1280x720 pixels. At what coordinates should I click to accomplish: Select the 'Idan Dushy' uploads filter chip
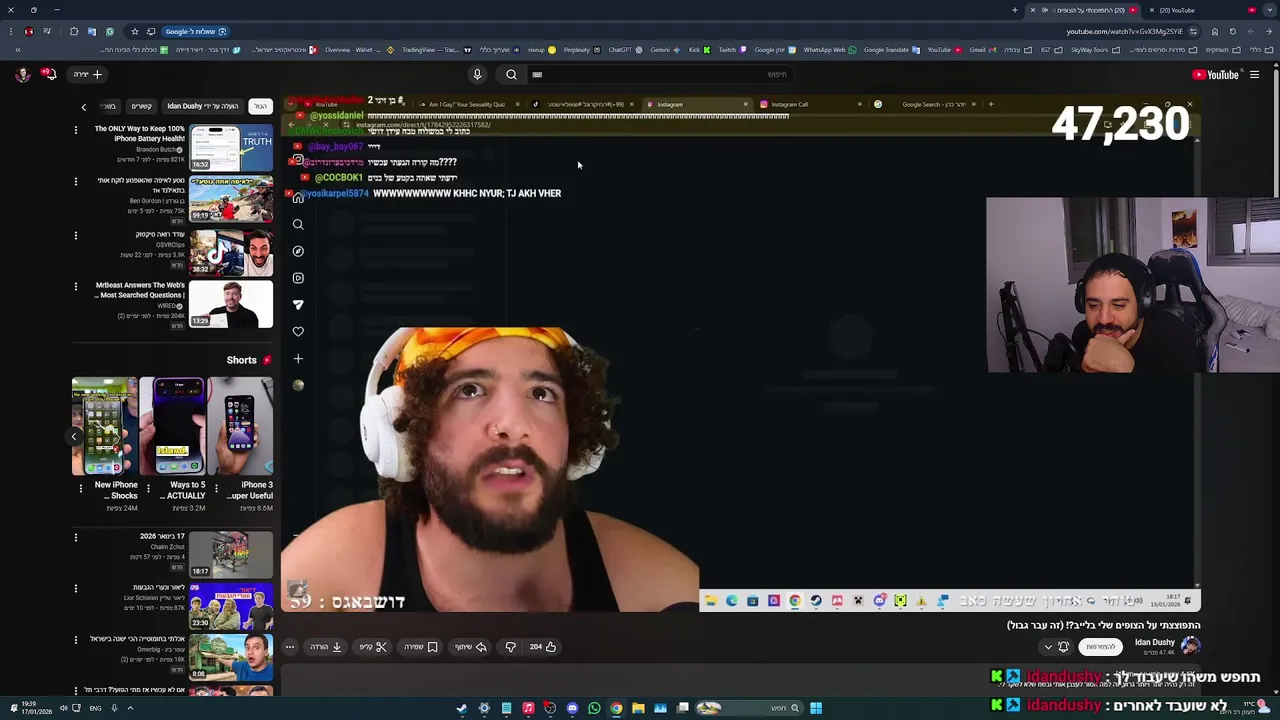click(x=203, y=106)
